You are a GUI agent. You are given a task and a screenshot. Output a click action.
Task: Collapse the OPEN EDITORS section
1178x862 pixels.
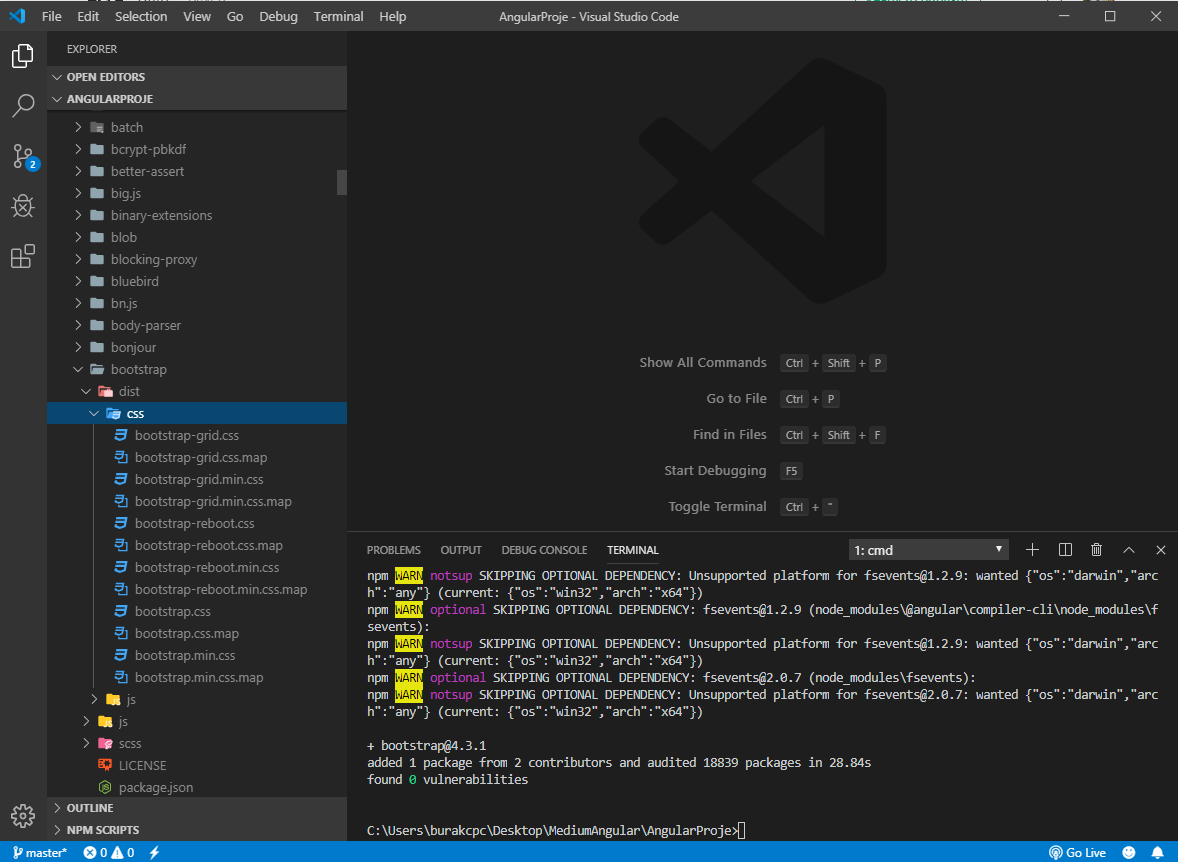pyautogui.click(x=197, y=77)
